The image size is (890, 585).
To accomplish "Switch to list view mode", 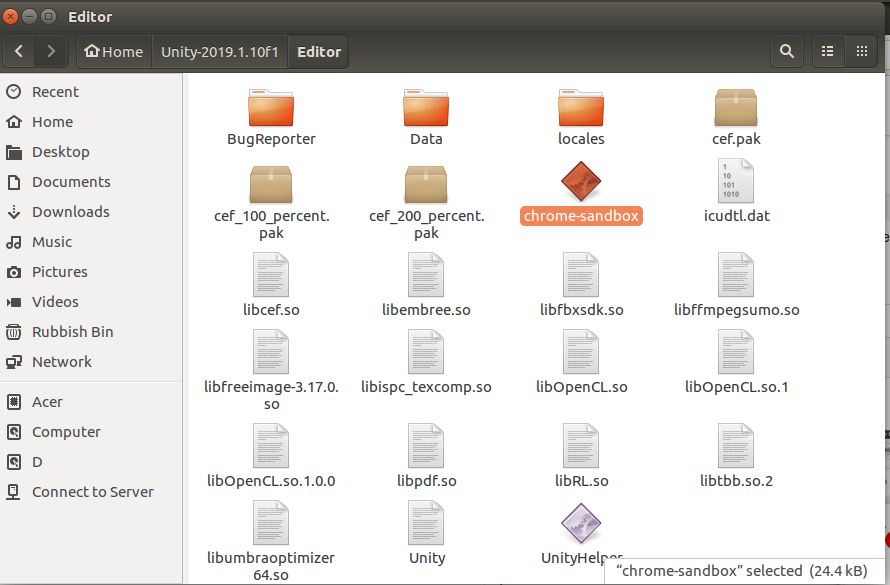I will 828,51.
